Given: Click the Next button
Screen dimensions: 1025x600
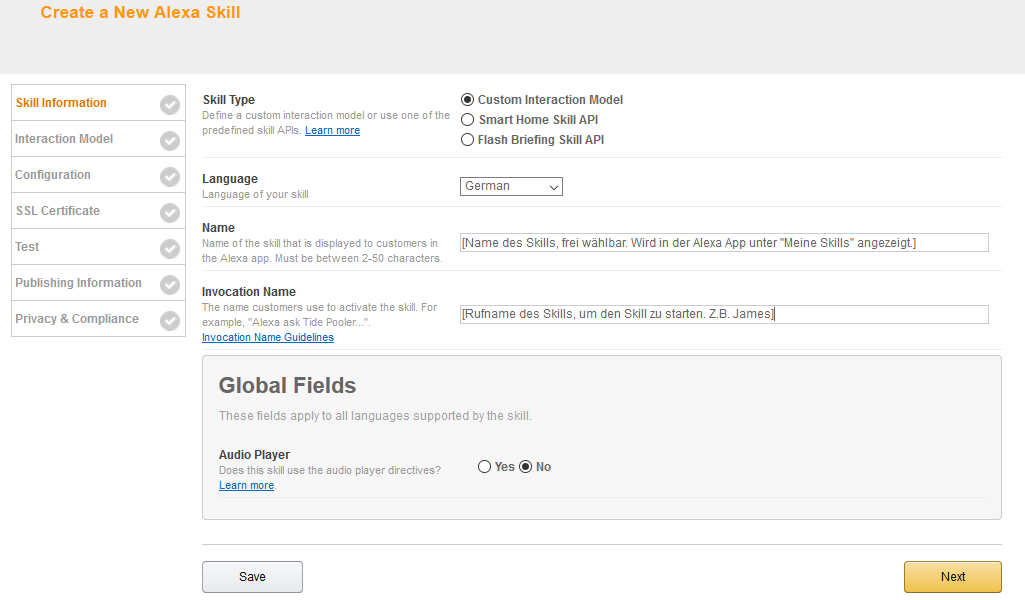Looking at the screenshot, I should tap(952, 576).
